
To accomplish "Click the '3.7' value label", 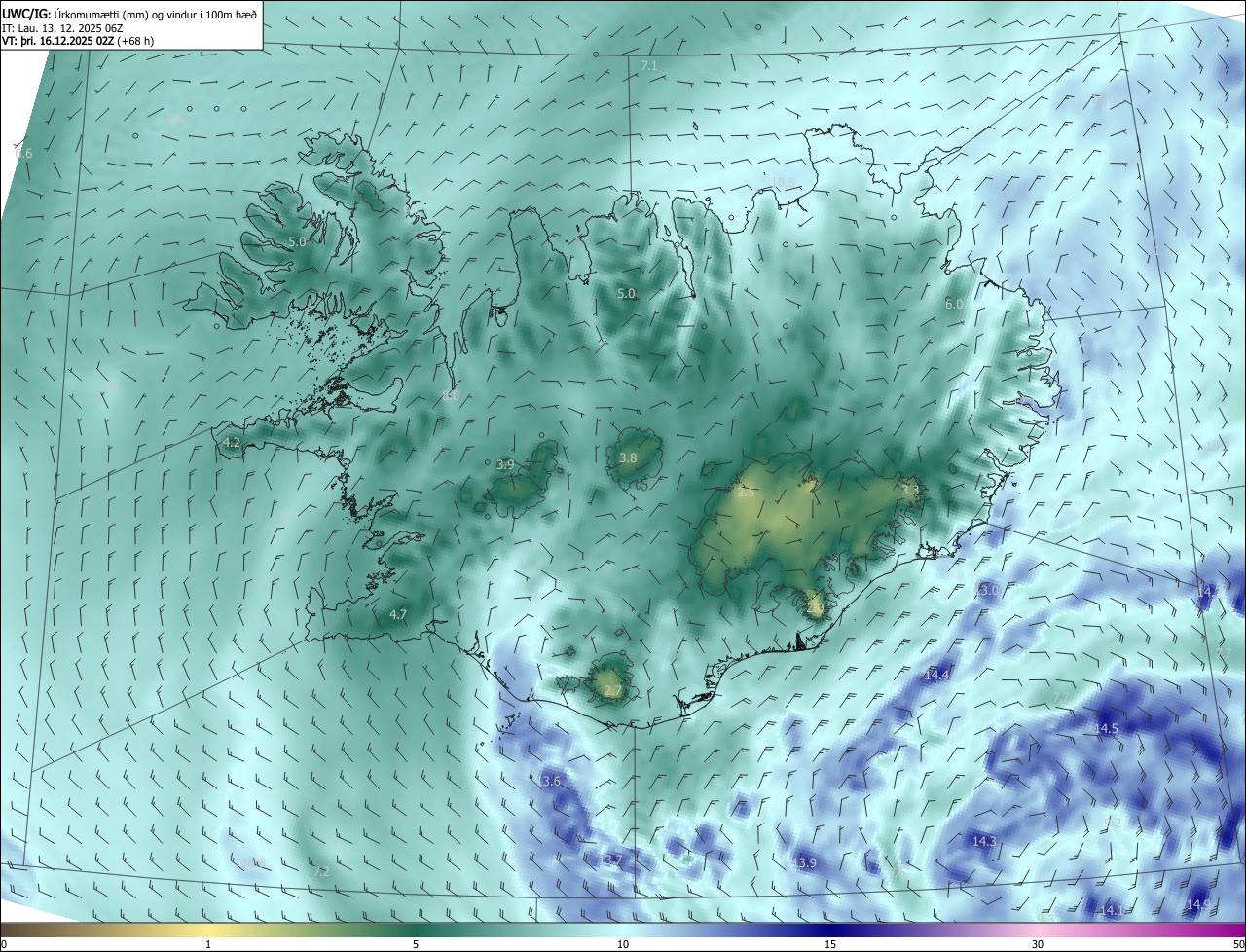I will (x=612, y=861).
